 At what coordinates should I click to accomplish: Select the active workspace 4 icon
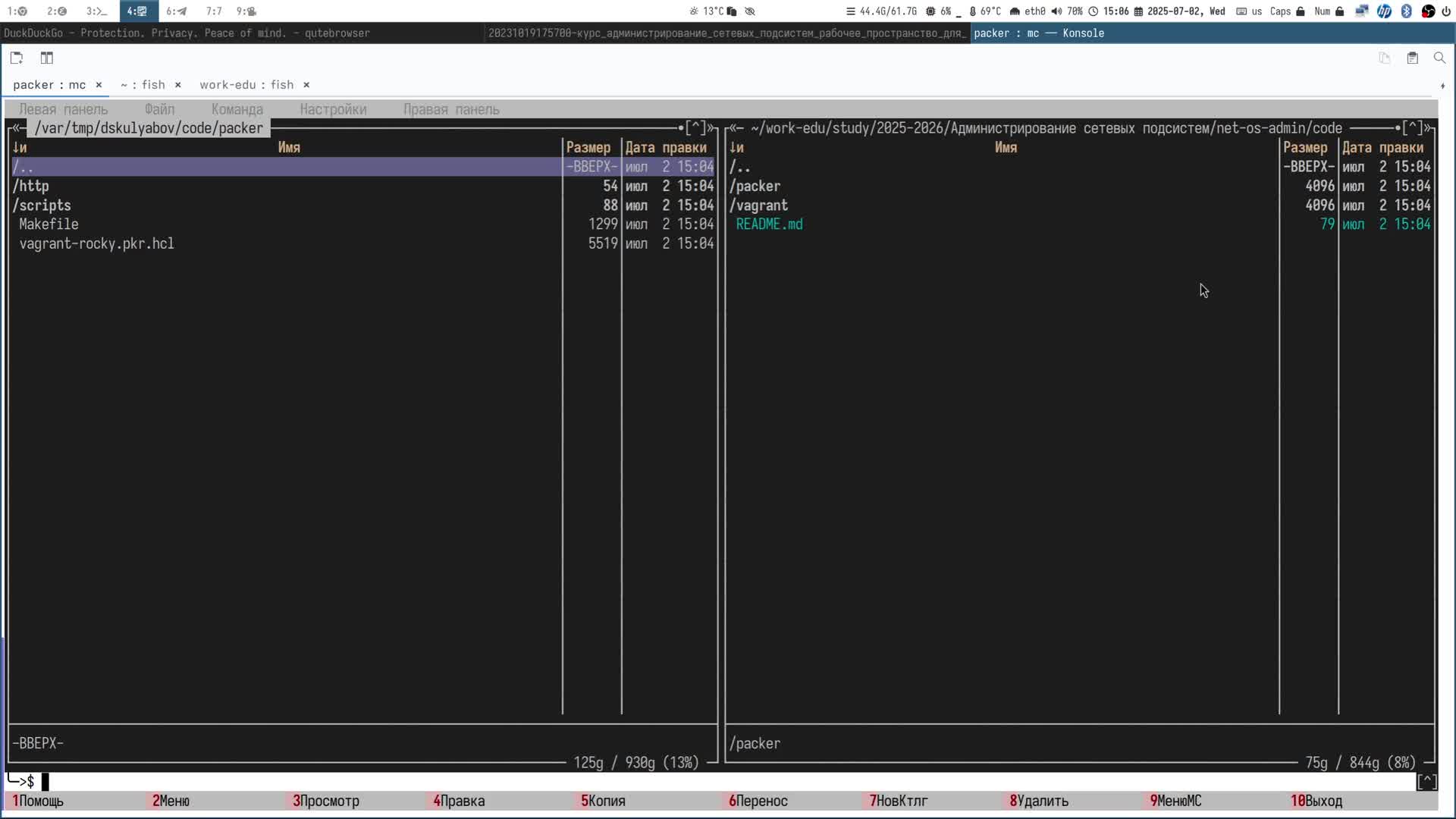click(137, 11)
